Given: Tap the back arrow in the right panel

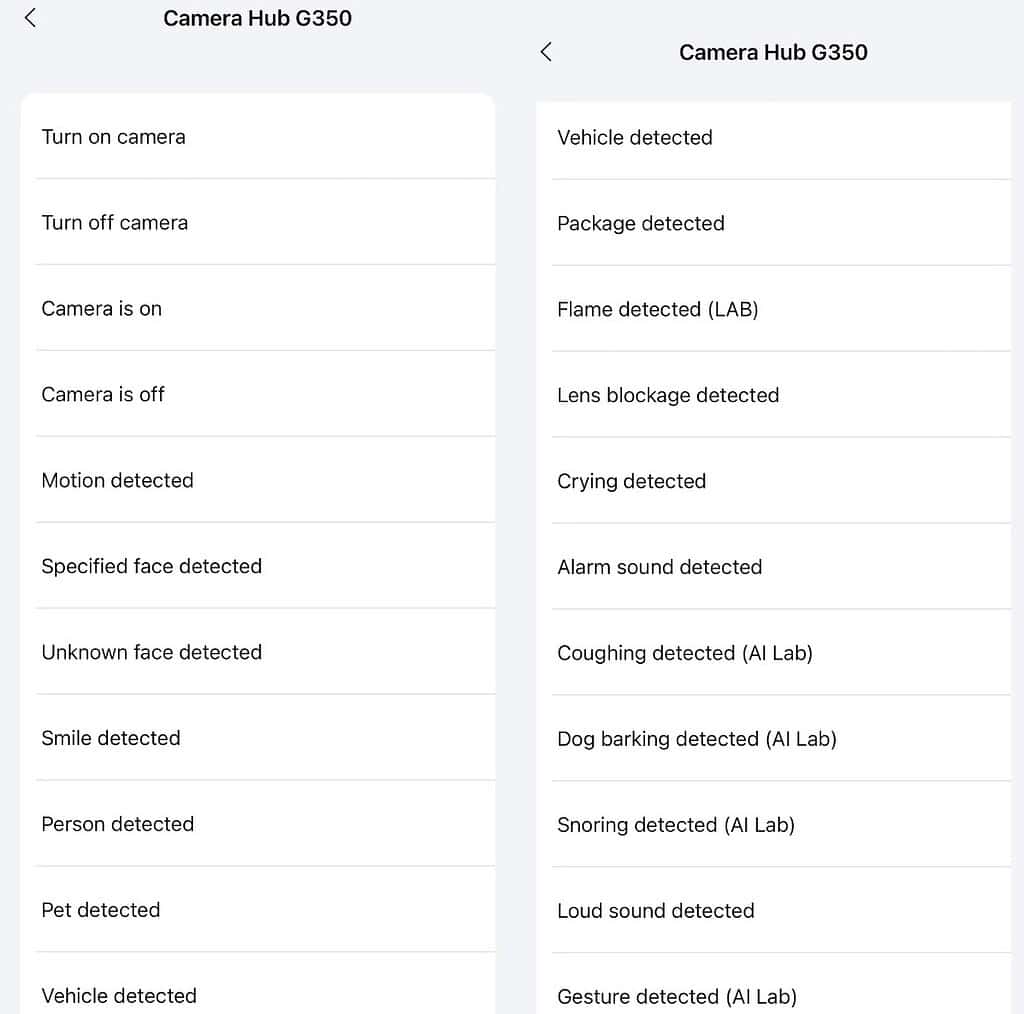Looking at the screenshot, I should [x=546, y=52].
